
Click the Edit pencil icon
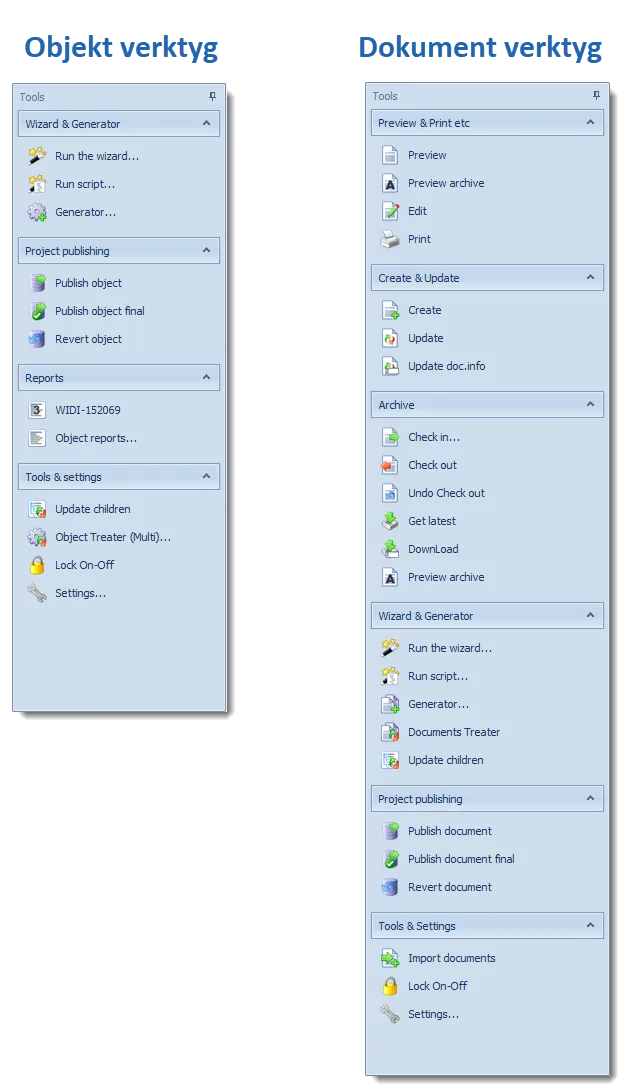[x=390, y=211]
